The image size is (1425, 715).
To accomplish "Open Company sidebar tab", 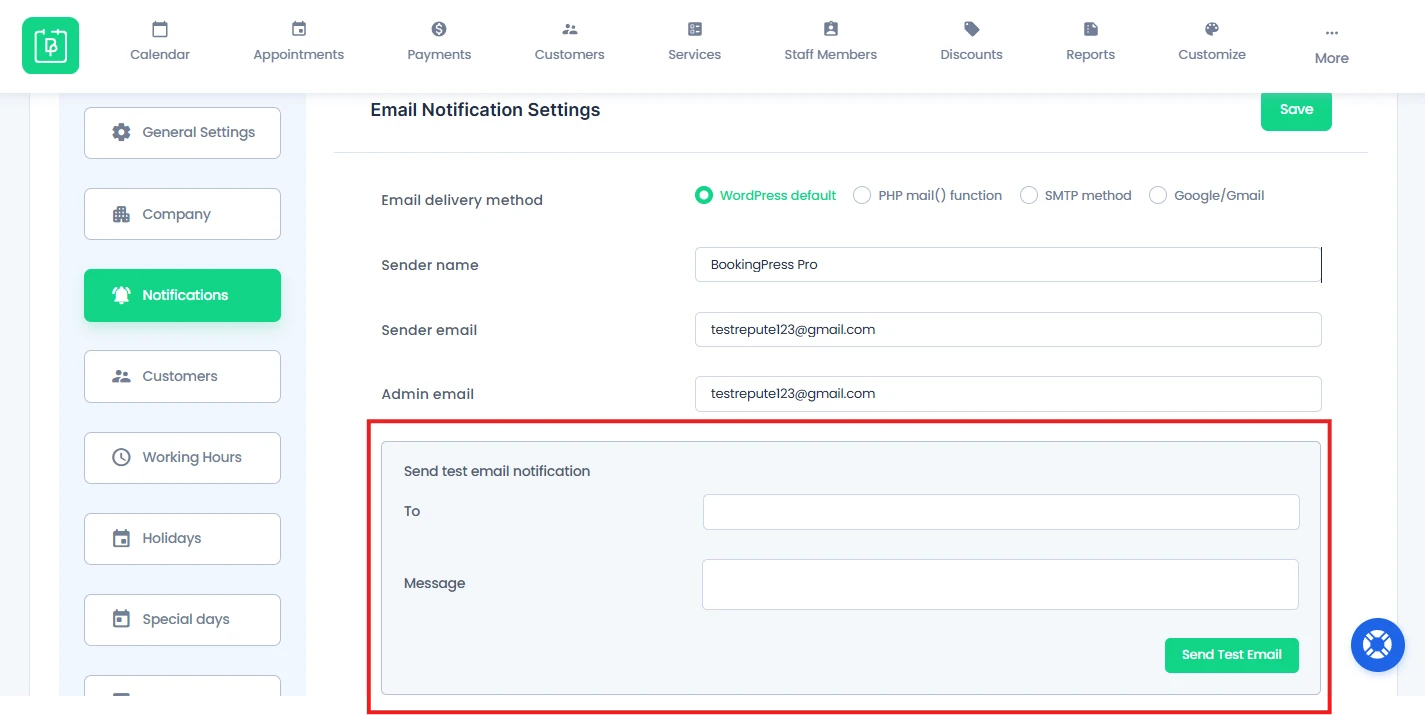I will click(182, 214).
